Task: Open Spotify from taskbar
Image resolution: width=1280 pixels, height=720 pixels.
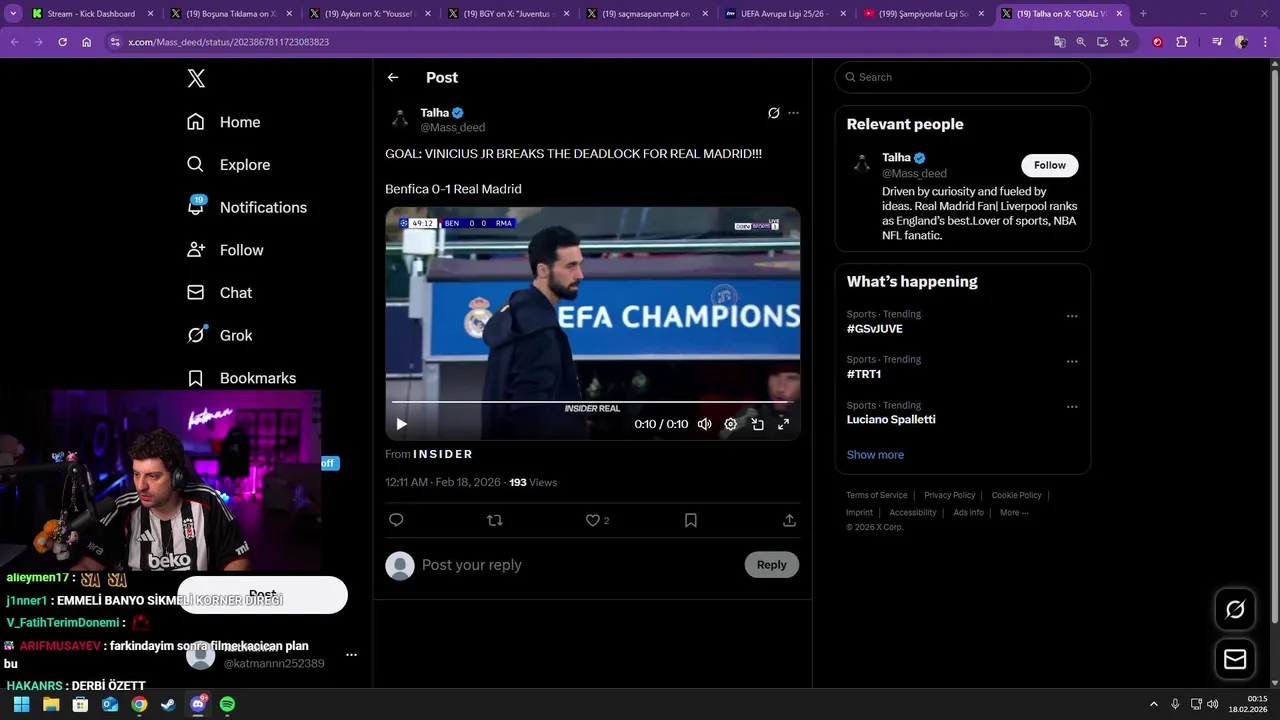Action: (227, 705)
